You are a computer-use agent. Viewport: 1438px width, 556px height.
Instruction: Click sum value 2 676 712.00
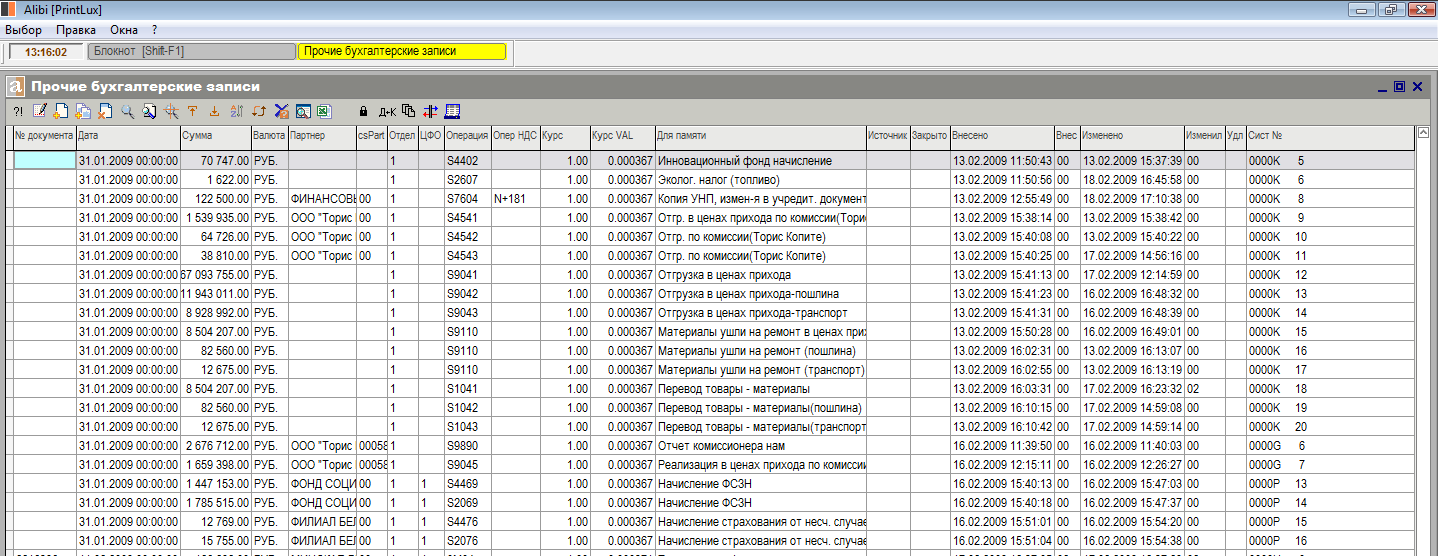click(215, 446)
